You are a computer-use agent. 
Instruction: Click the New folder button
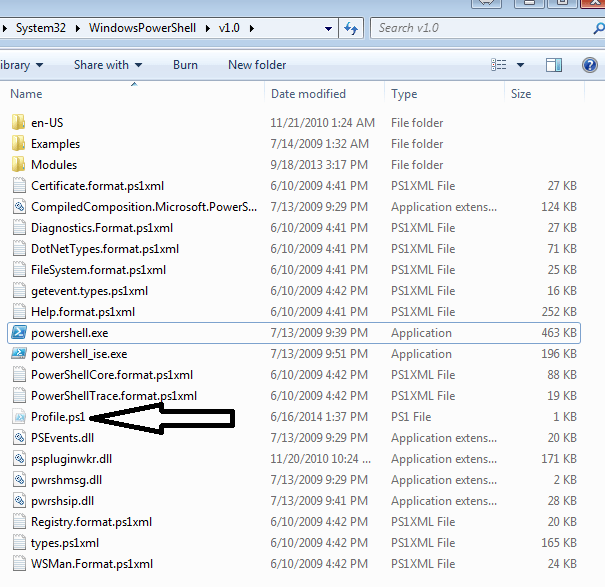click(257, 65)
